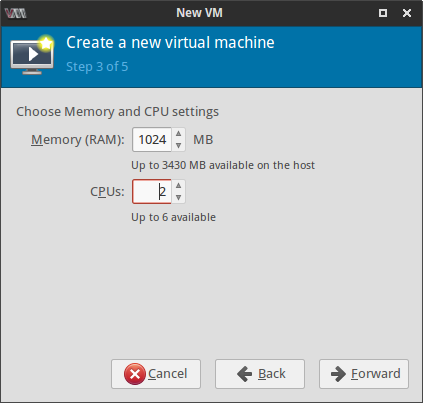The image size is (423, 403).
Task: Decrement the CPUs count spinner
Action: [x=178, y=197]
